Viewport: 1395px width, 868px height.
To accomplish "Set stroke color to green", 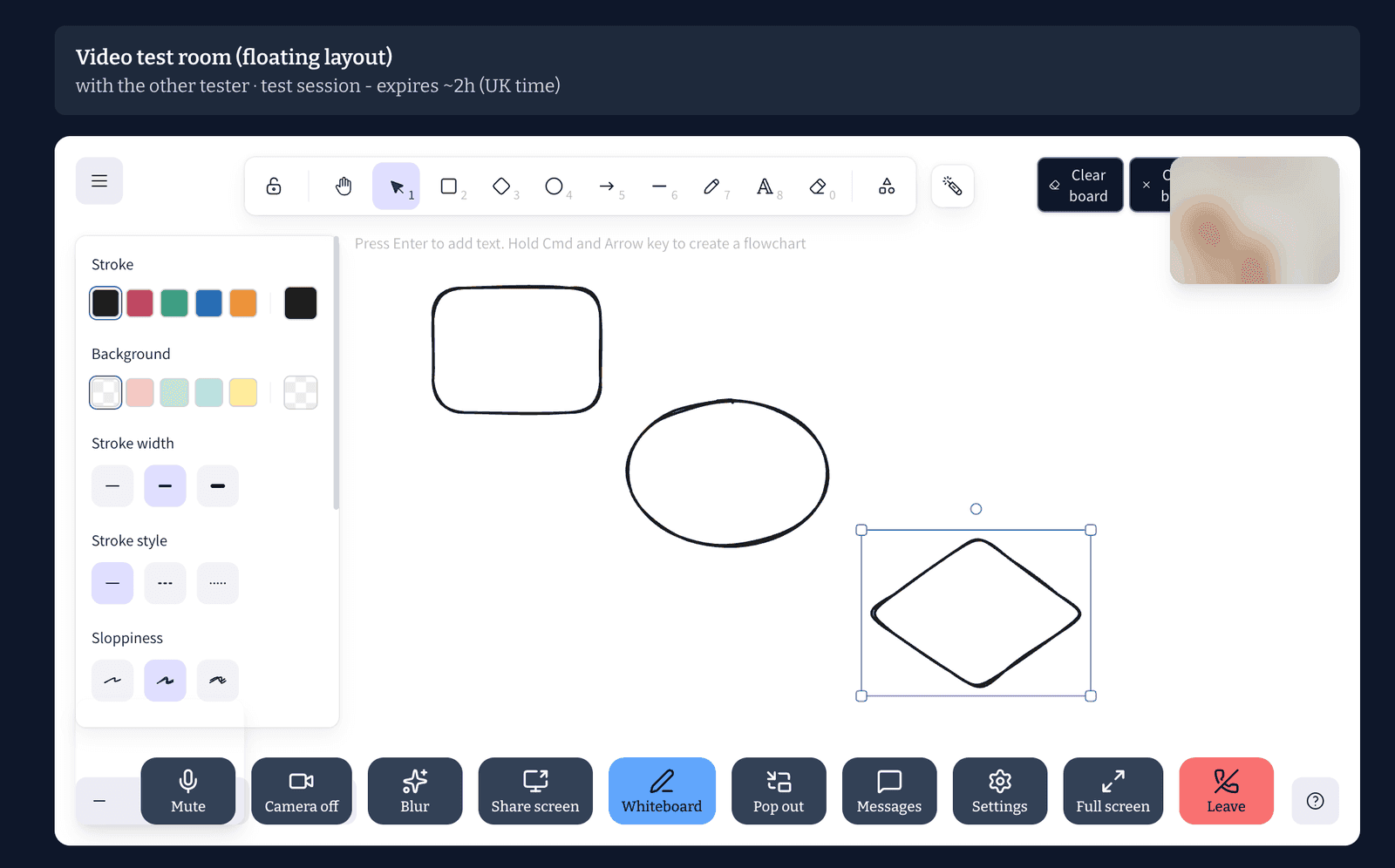I will point(174,303).
